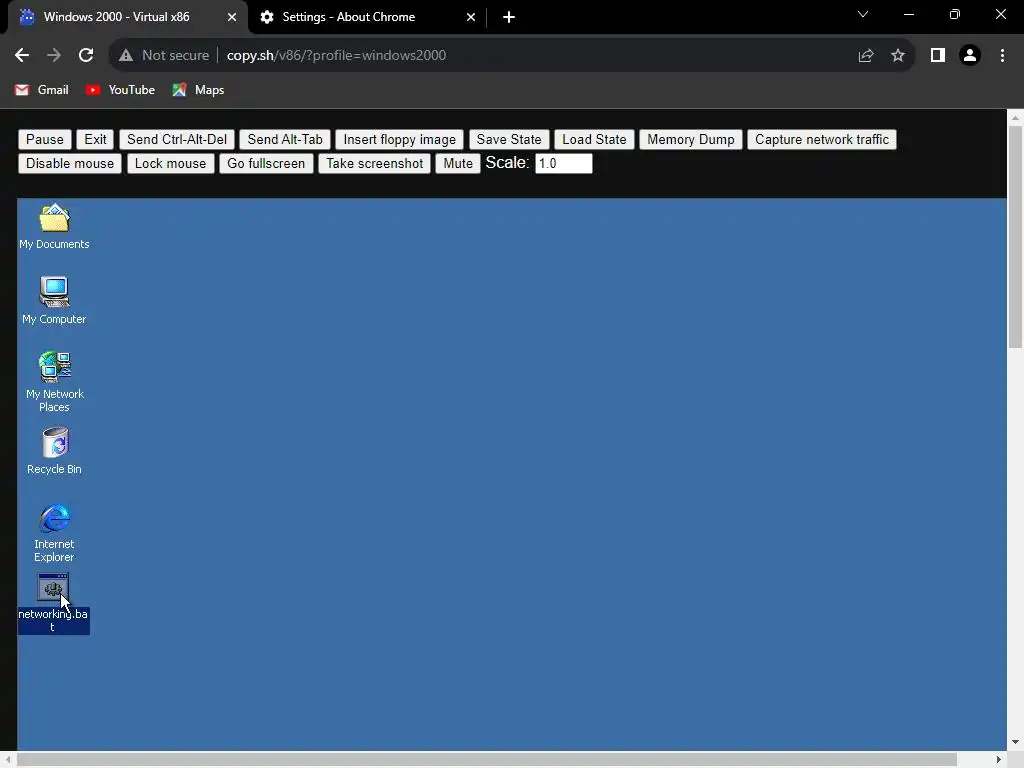
Task: Share this page icon in address bar
Action: (x=866, y=56)
